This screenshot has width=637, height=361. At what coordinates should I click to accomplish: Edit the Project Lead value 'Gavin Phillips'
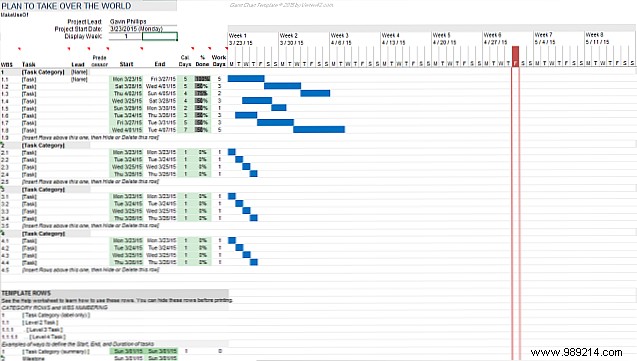[128, 22]
